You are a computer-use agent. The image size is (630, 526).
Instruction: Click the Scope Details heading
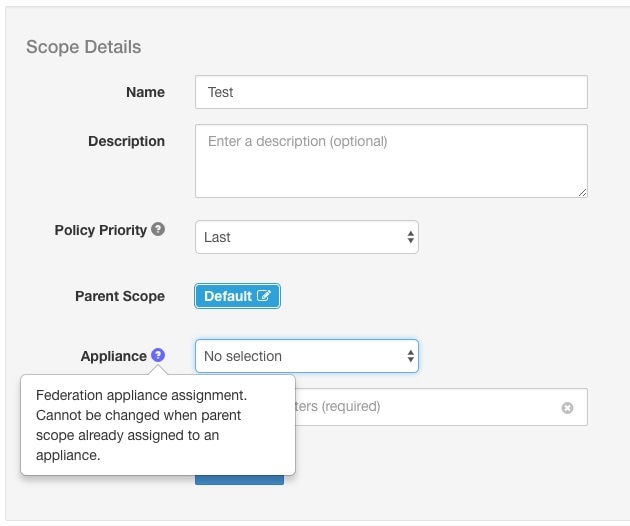[83, 47]
